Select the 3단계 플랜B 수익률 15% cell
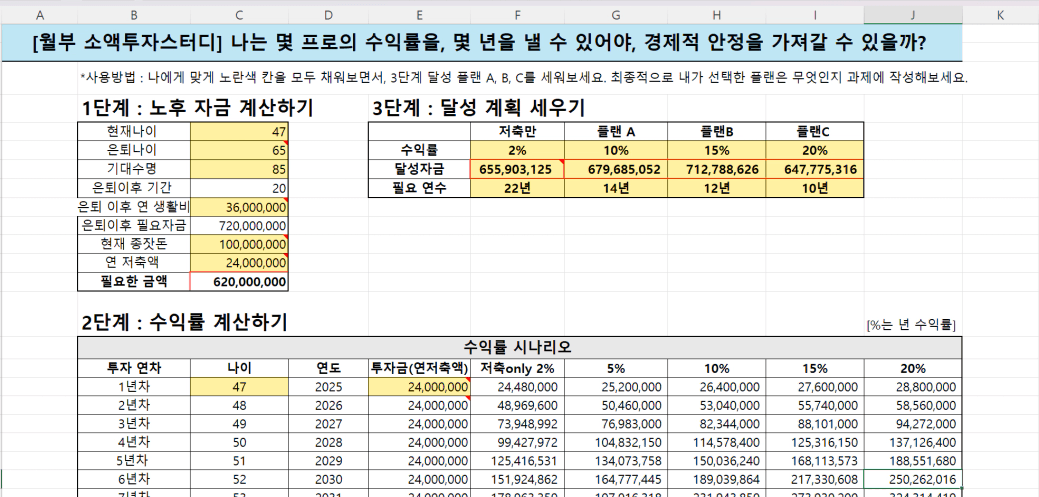This screenshot has width=1039, height=497. (716, 150)
